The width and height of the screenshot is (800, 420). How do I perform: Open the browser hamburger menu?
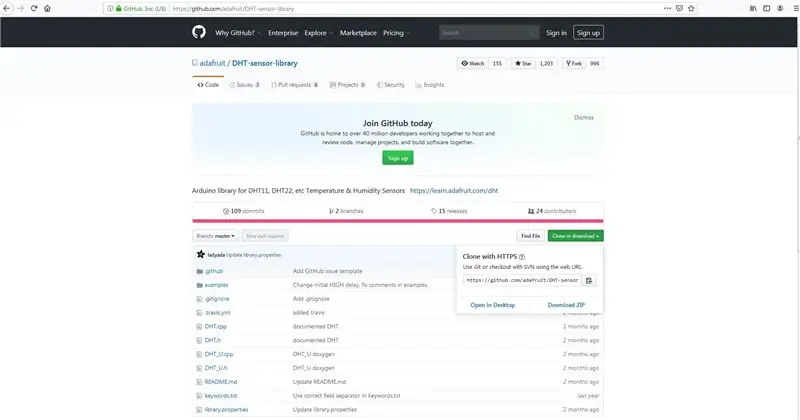pos(795,8)
